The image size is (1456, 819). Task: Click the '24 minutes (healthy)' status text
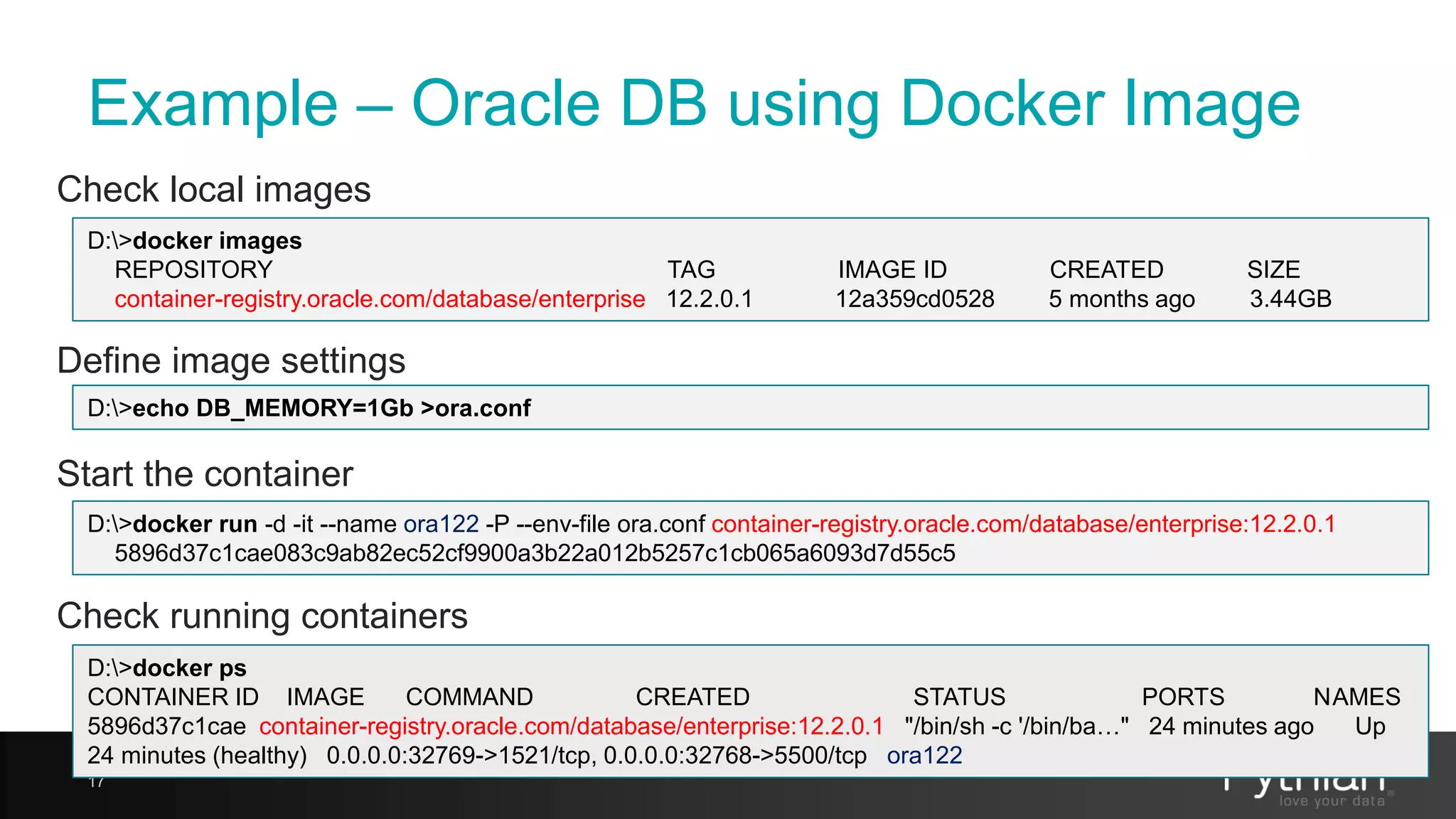[x=197, y=756]
